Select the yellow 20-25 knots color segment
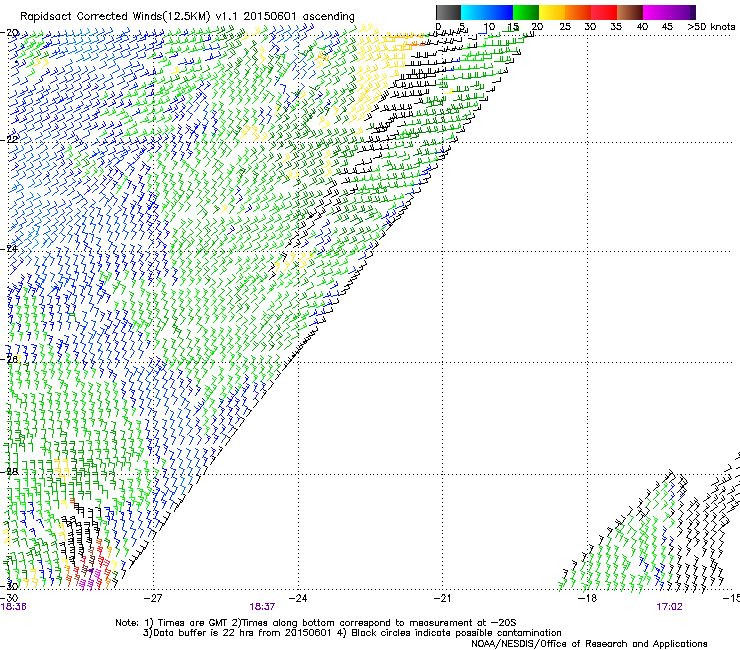Screen dimensions: 740x650 552,12
